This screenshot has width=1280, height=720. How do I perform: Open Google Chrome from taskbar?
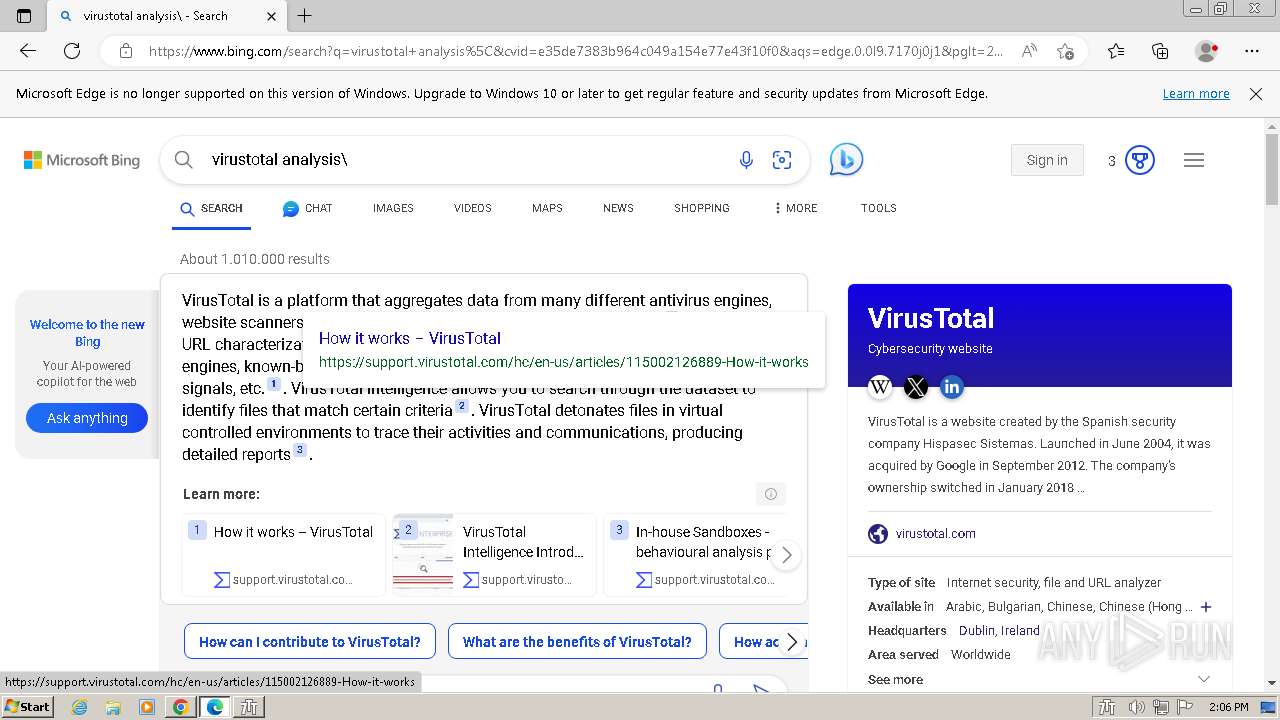pyautogui.click(x=180, y=707)
